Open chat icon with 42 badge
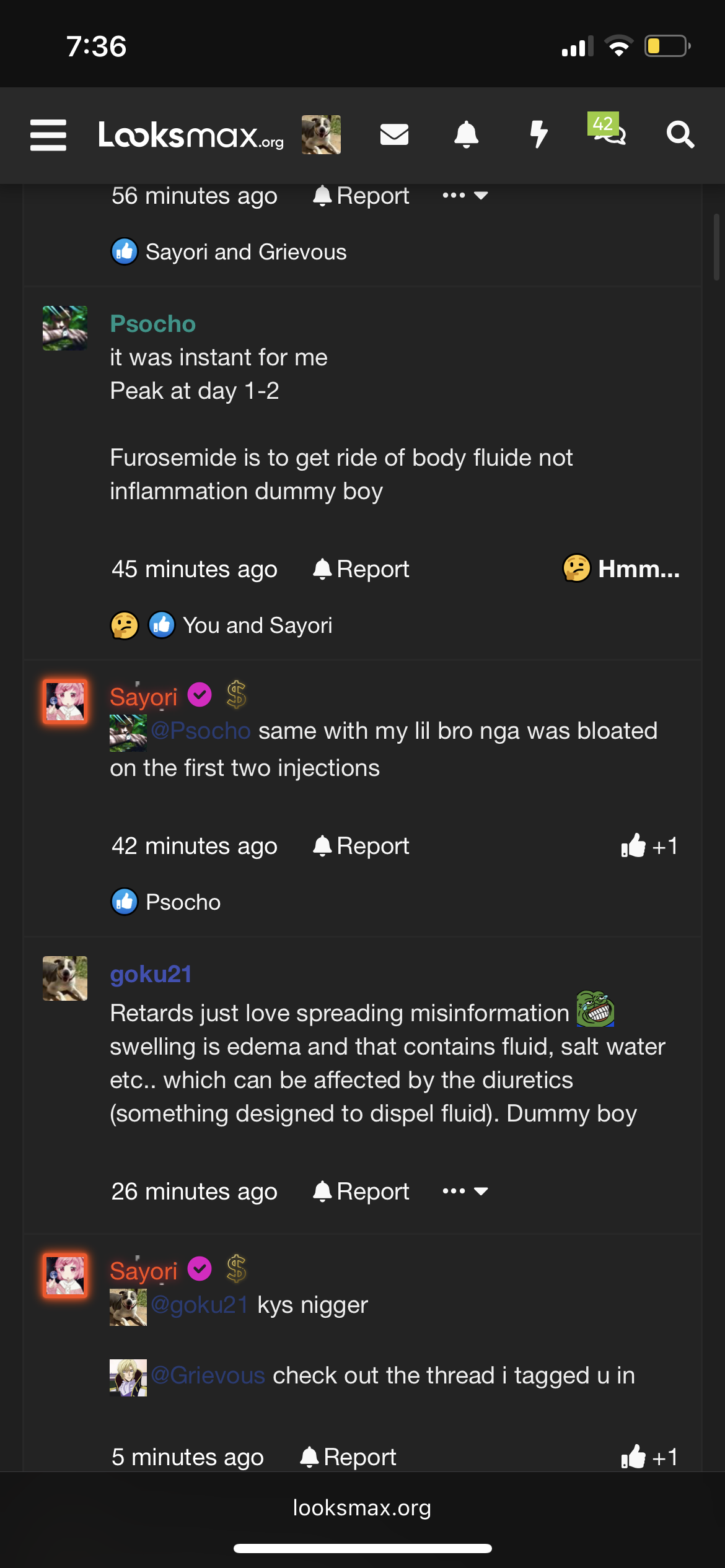Viewport: 725px width, 1568px height. (x=609, y=131)
